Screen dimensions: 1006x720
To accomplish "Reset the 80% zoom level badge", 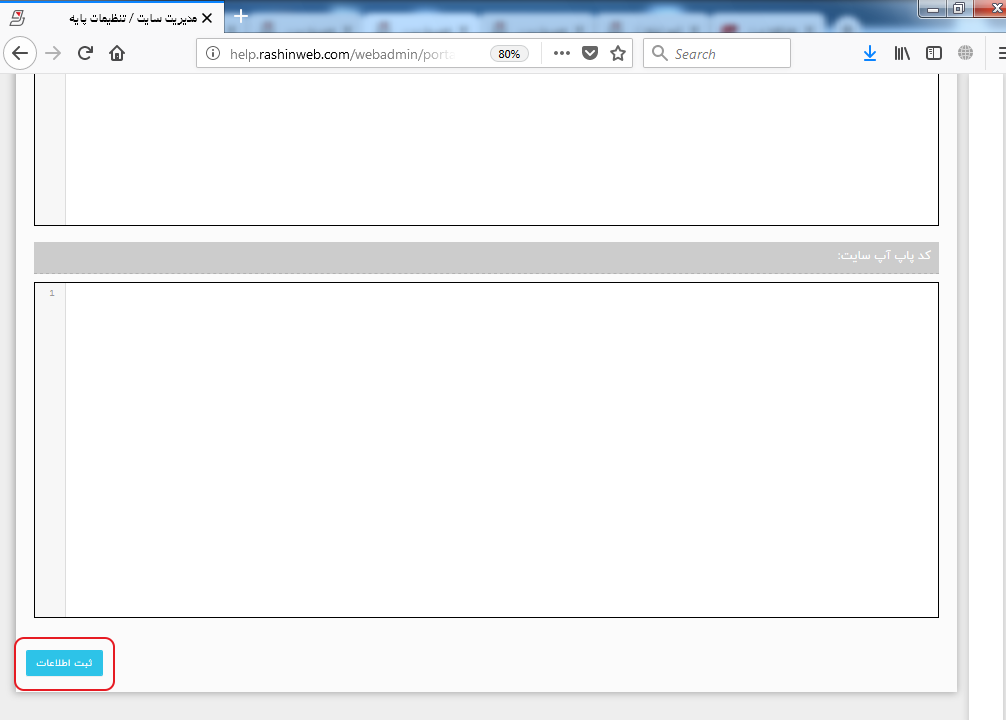I will (x=509, y=54).
